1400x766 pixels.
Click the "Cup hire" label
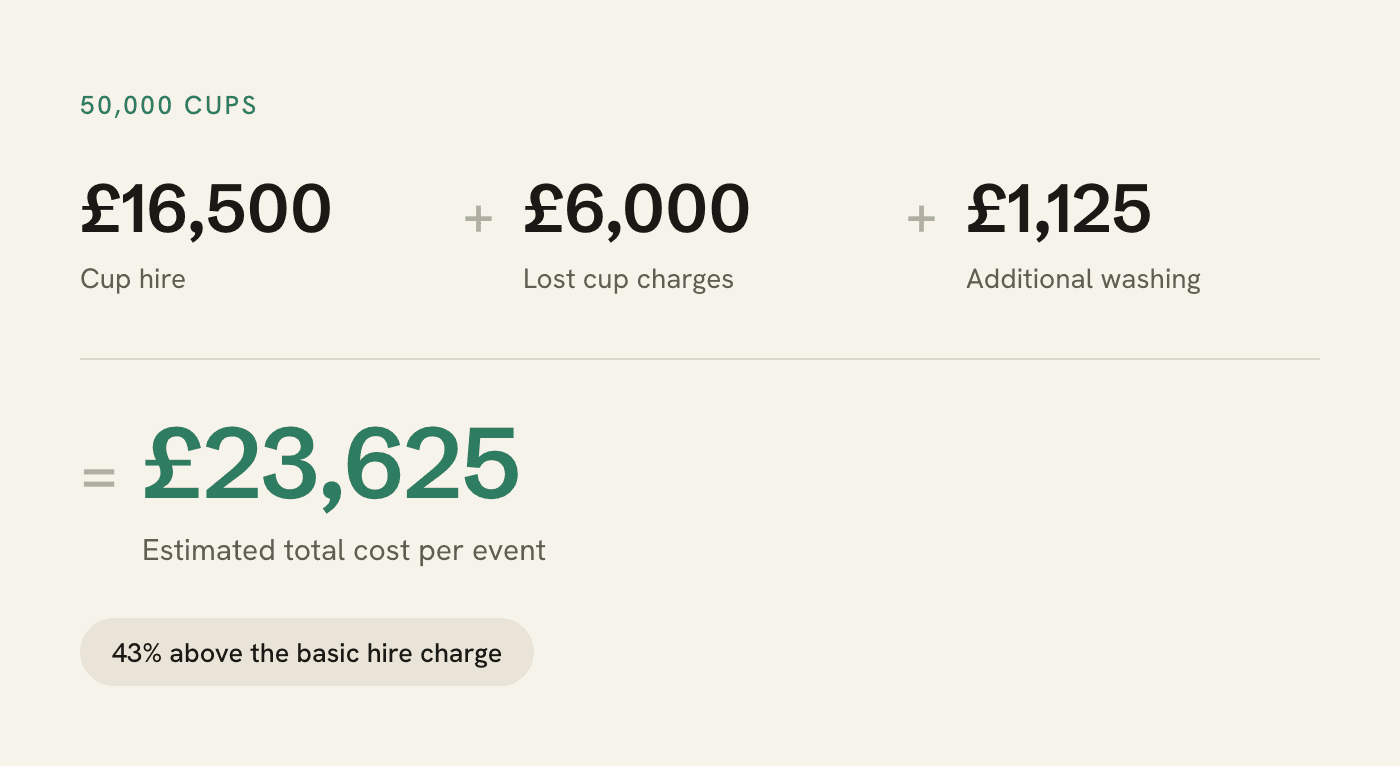[133, 279]
